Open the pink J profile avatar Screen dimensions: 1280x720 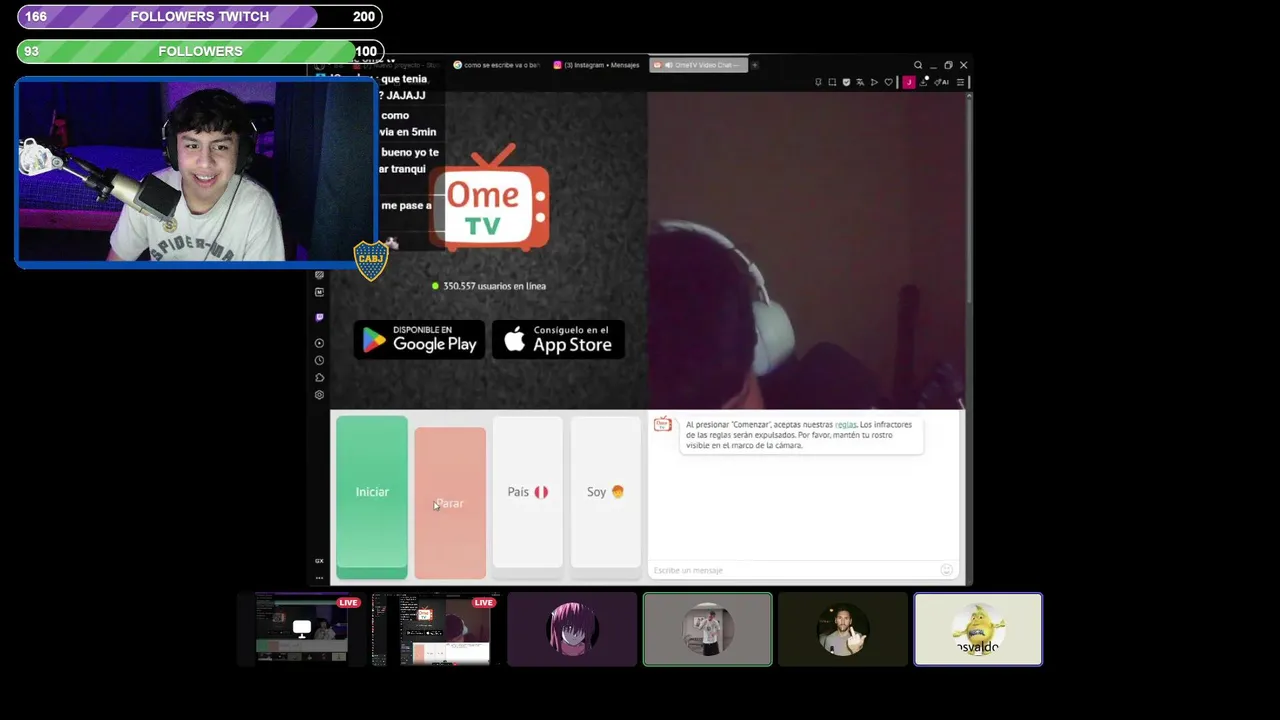pos(909,82)
